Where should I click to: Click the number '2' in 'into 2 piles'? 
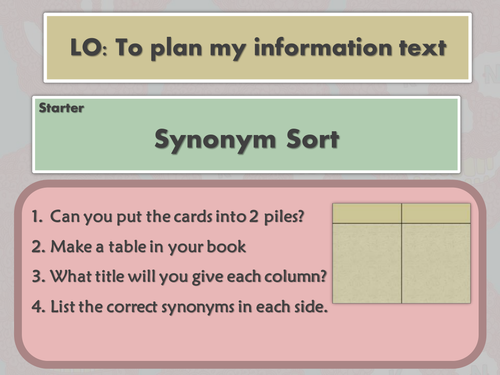pyautogui.click(x=254, y=217)
